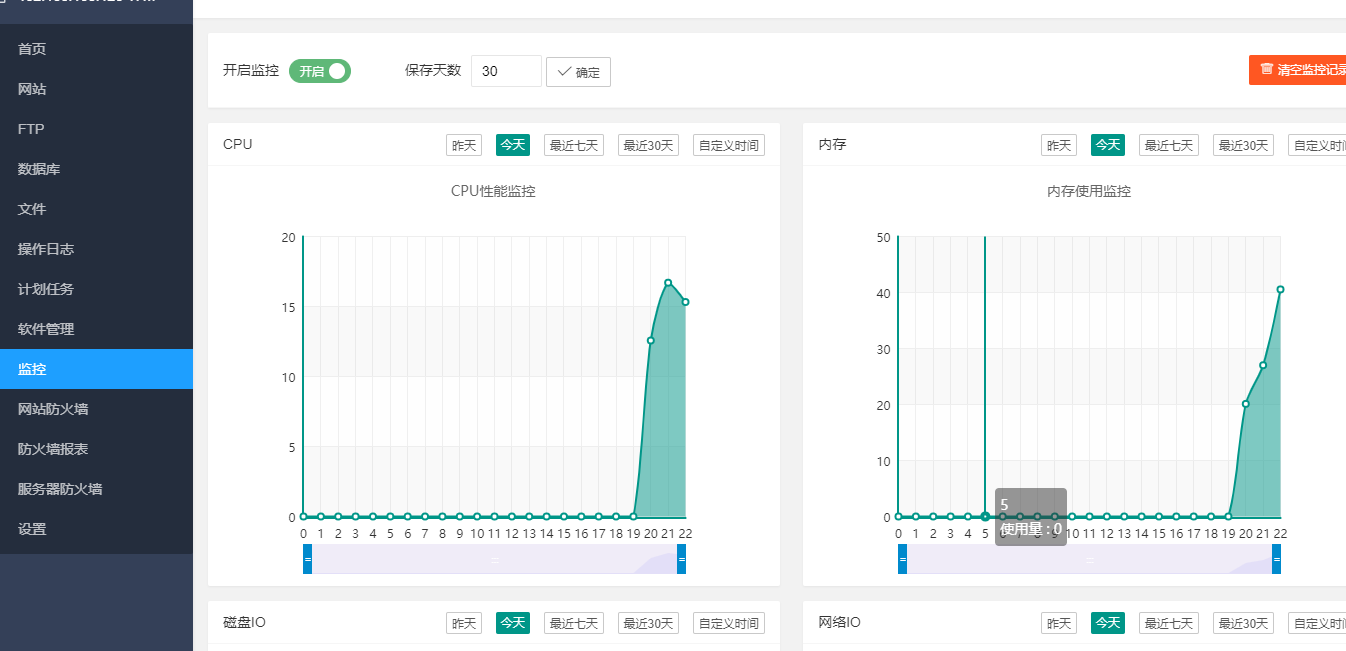Choose 自定义时间 in the CPU panel
This screenshot has height=651, width=1346.
(728, 145)
